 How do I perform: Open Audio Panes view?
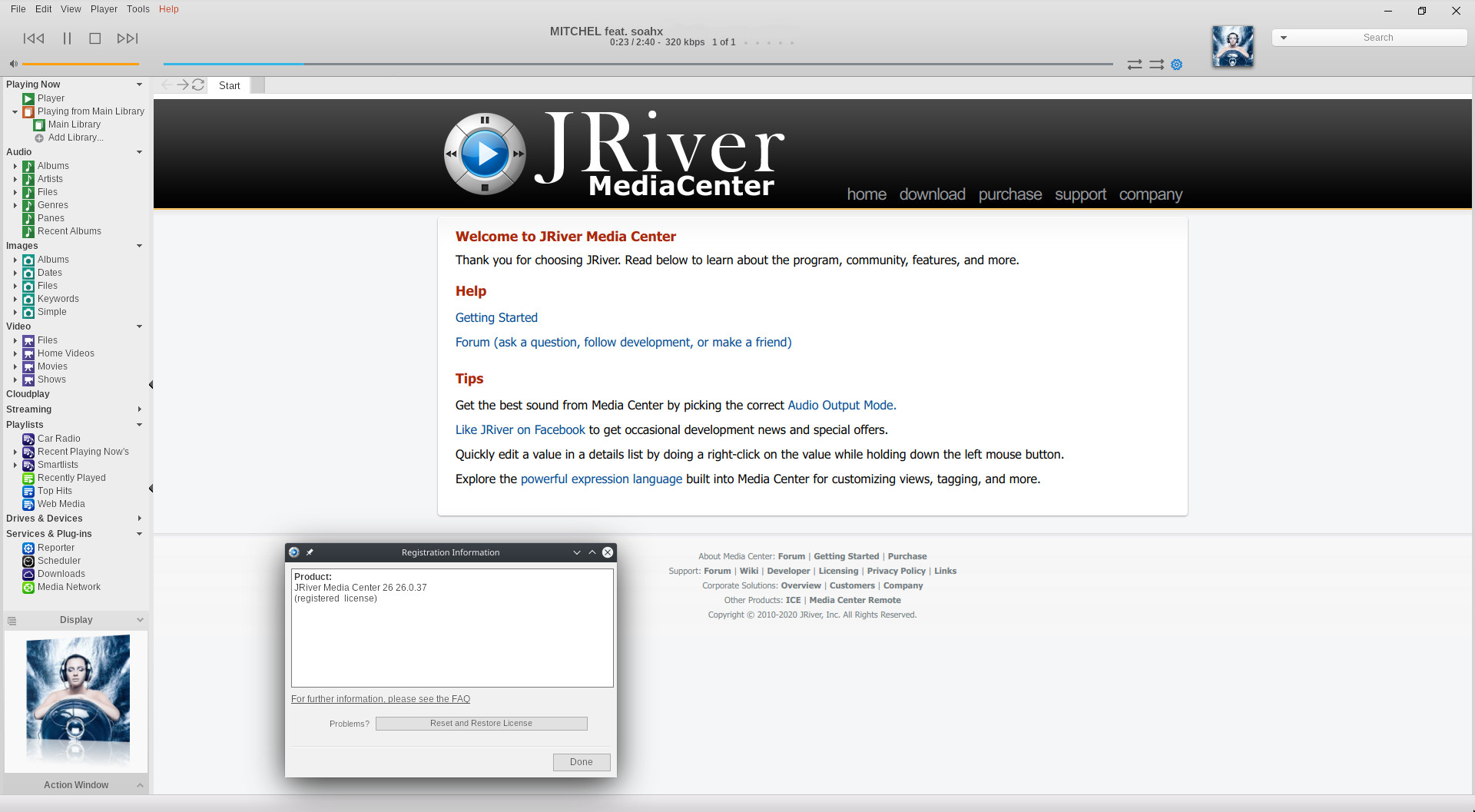tap(51, 218)
